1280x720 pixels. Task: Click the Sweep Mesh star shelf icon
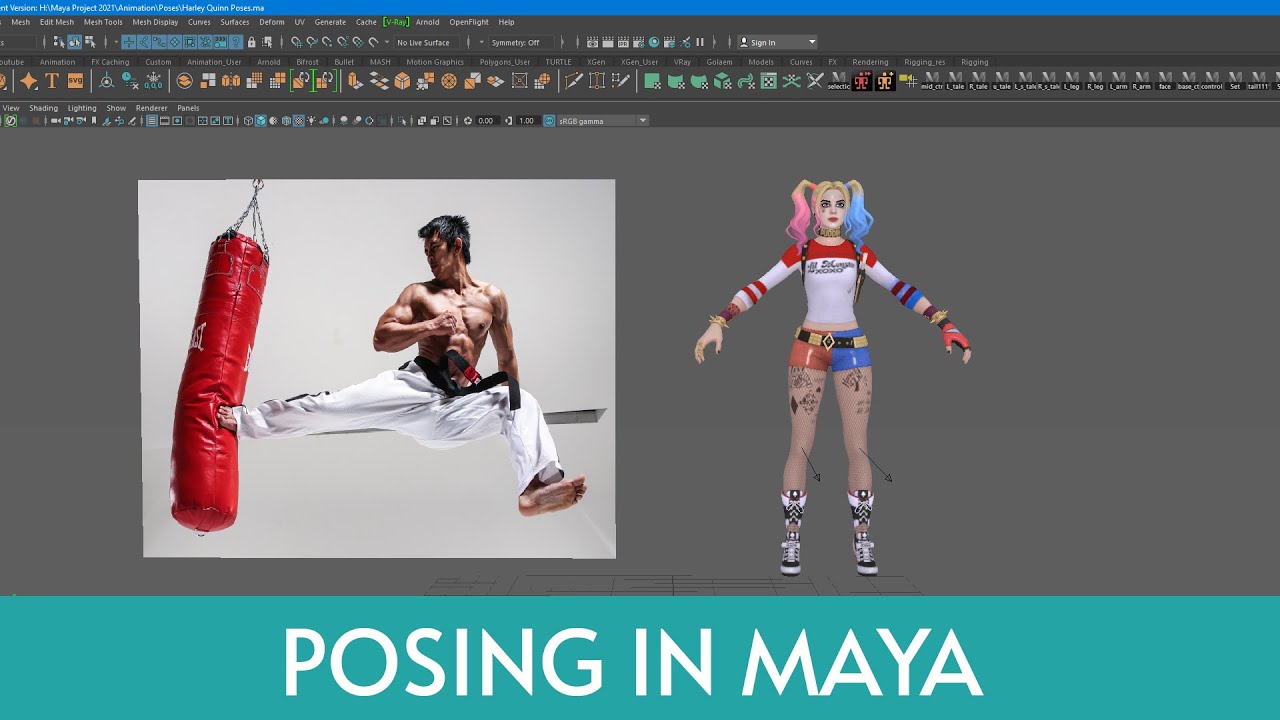pos(29,81)
